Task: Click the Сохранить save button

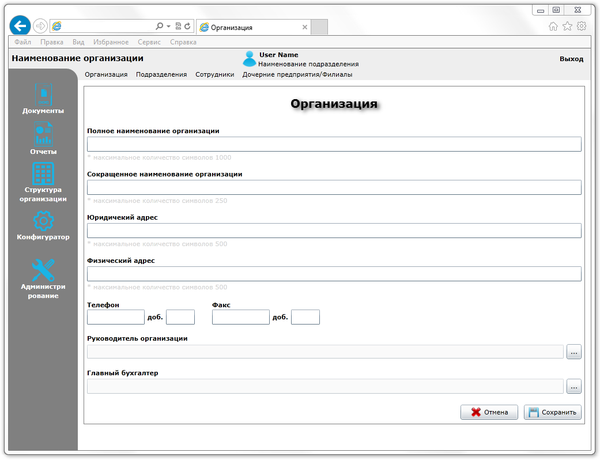Action: (x=553, y=412)
